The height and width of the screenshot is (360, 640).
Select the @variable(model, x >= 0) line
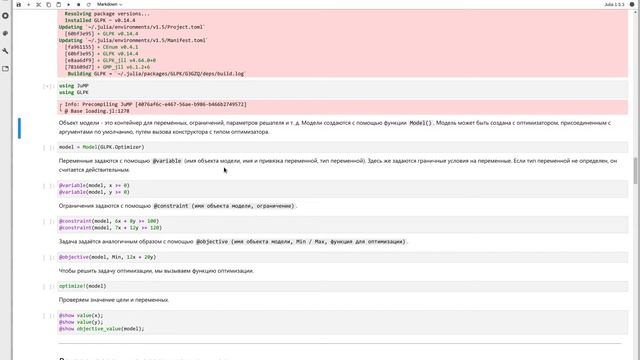[x=94, y=185]
